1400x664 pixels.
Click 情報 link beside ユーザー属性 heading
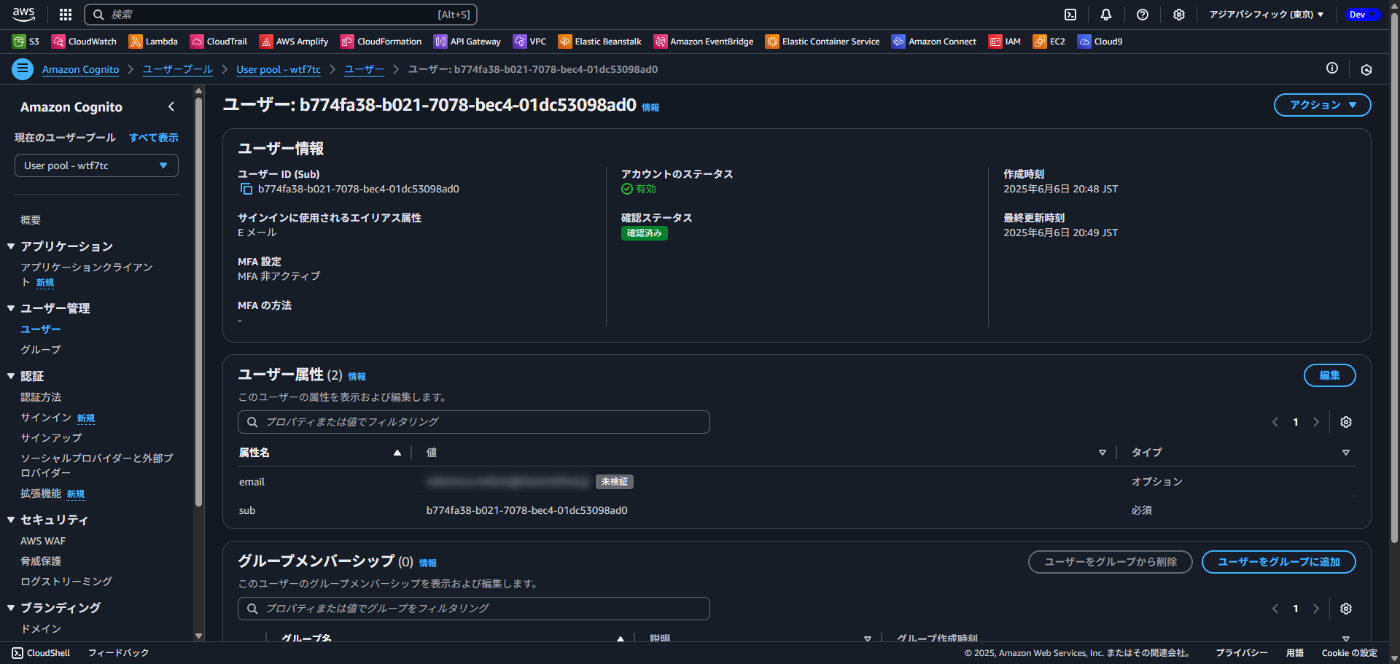[357, 377]
